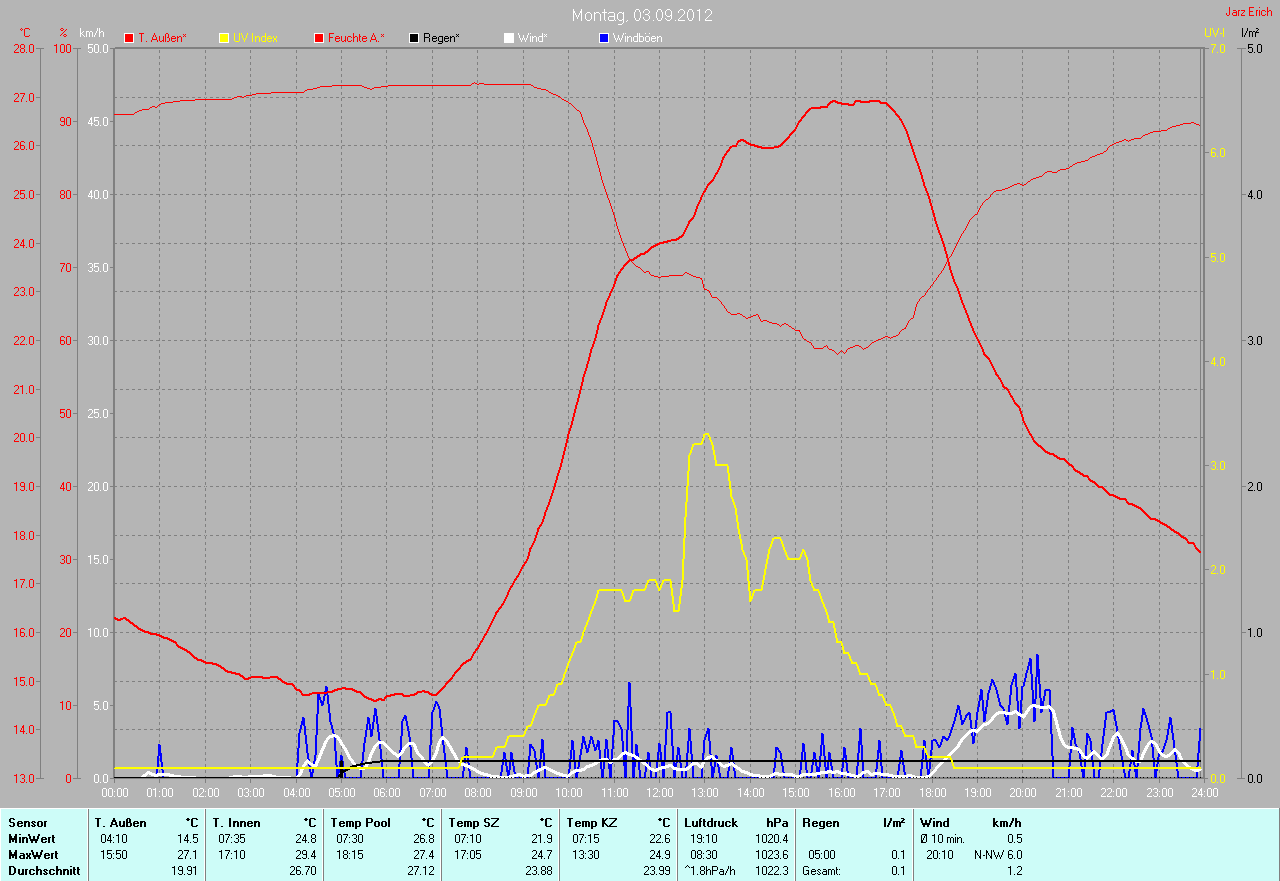Click the Gesamt: rain total label

click(821, 871)
